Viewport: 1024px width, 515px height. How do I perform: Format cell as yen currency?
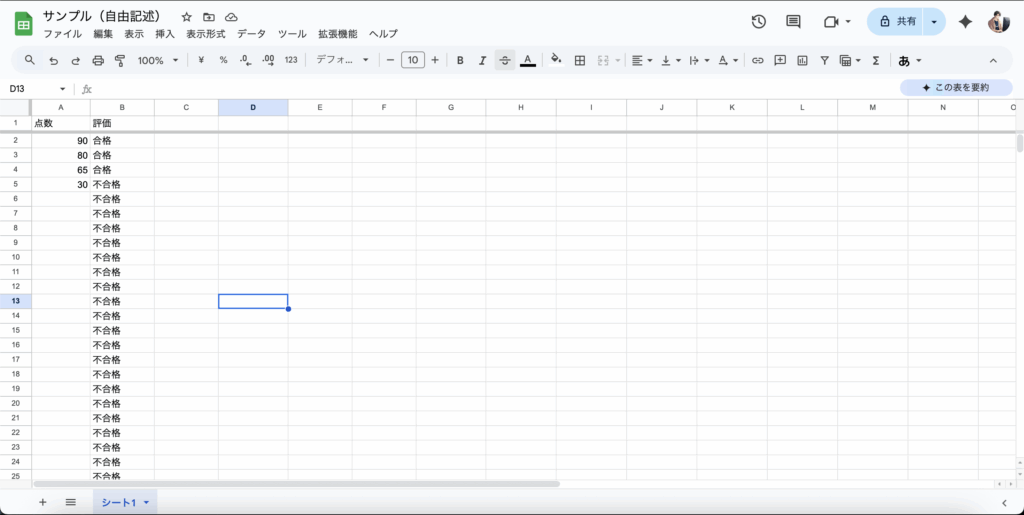click(201, 60)
